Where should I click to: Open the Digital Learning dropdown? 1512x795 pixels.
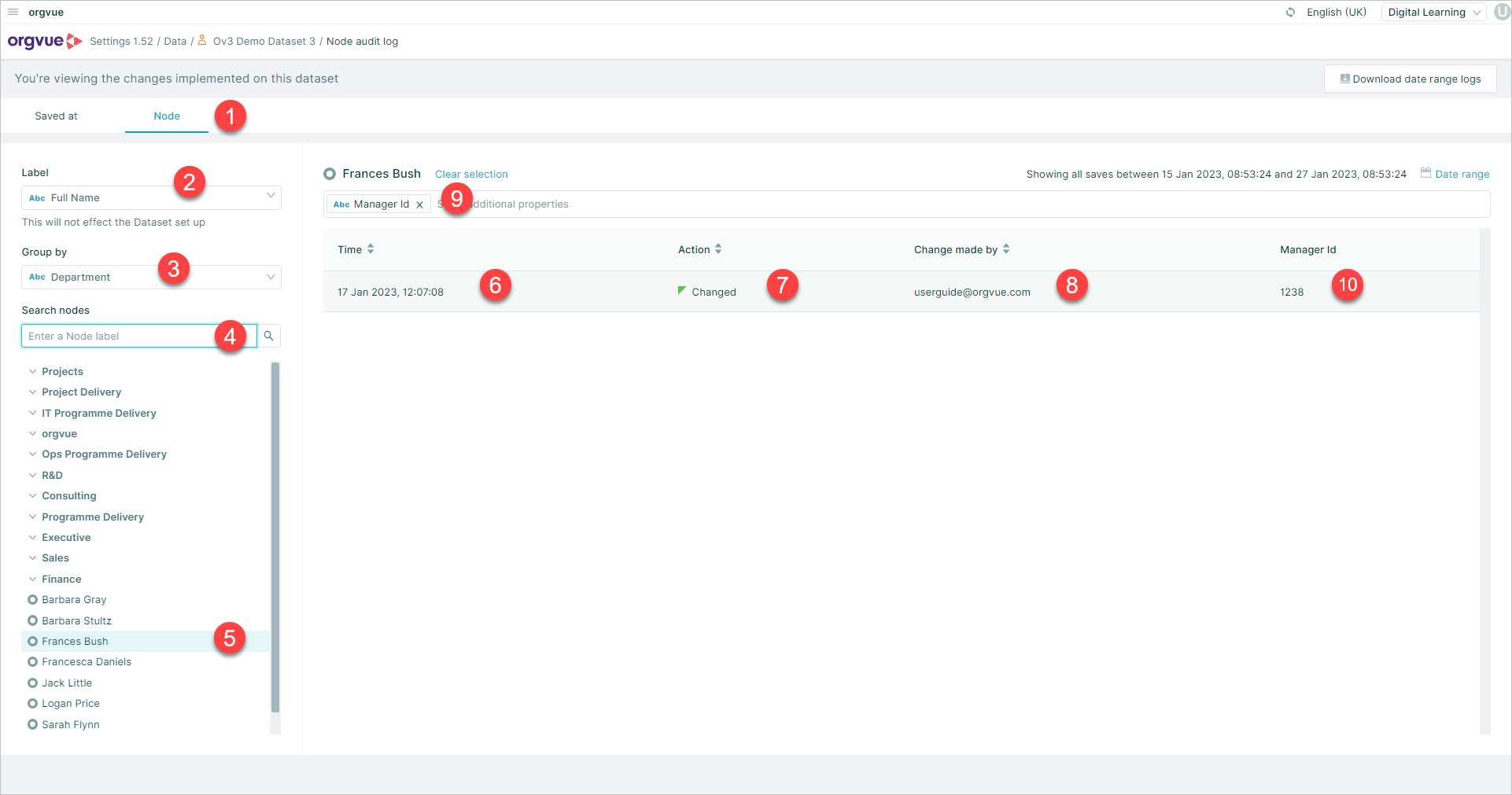(x=1433, y=12)
